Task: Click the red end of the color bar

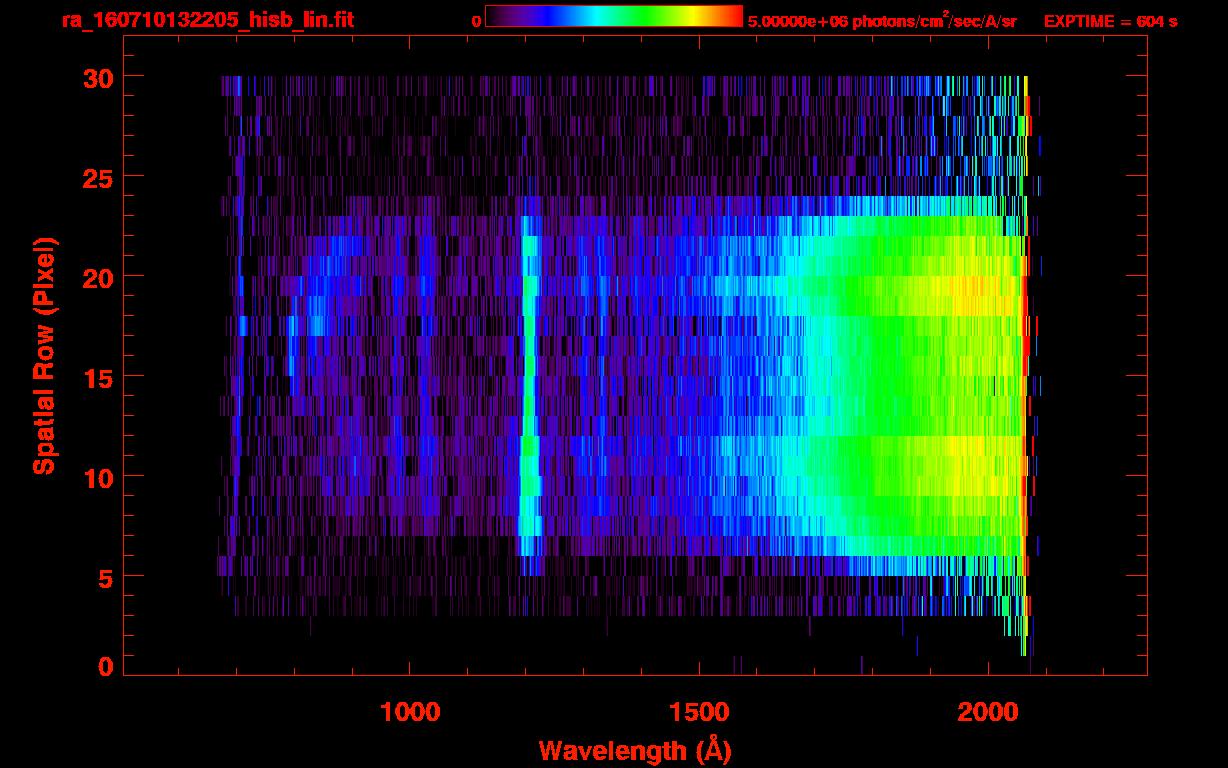Action: (735, 16)
